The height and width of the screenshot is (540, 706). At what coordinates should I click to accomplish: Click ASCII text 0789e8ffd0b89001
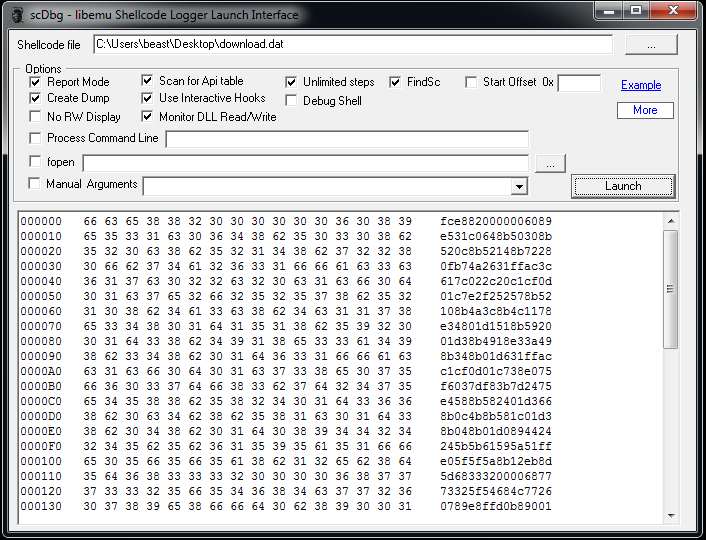(x=496, y=506)
